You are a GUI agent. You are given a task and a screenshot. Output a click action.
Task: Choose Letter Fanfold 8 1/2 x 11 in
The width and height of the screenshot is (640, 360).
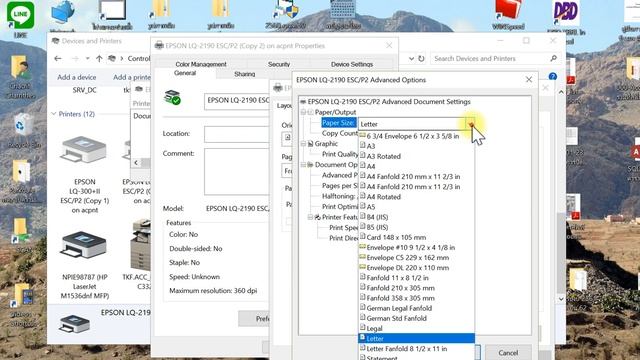(407, 349)
